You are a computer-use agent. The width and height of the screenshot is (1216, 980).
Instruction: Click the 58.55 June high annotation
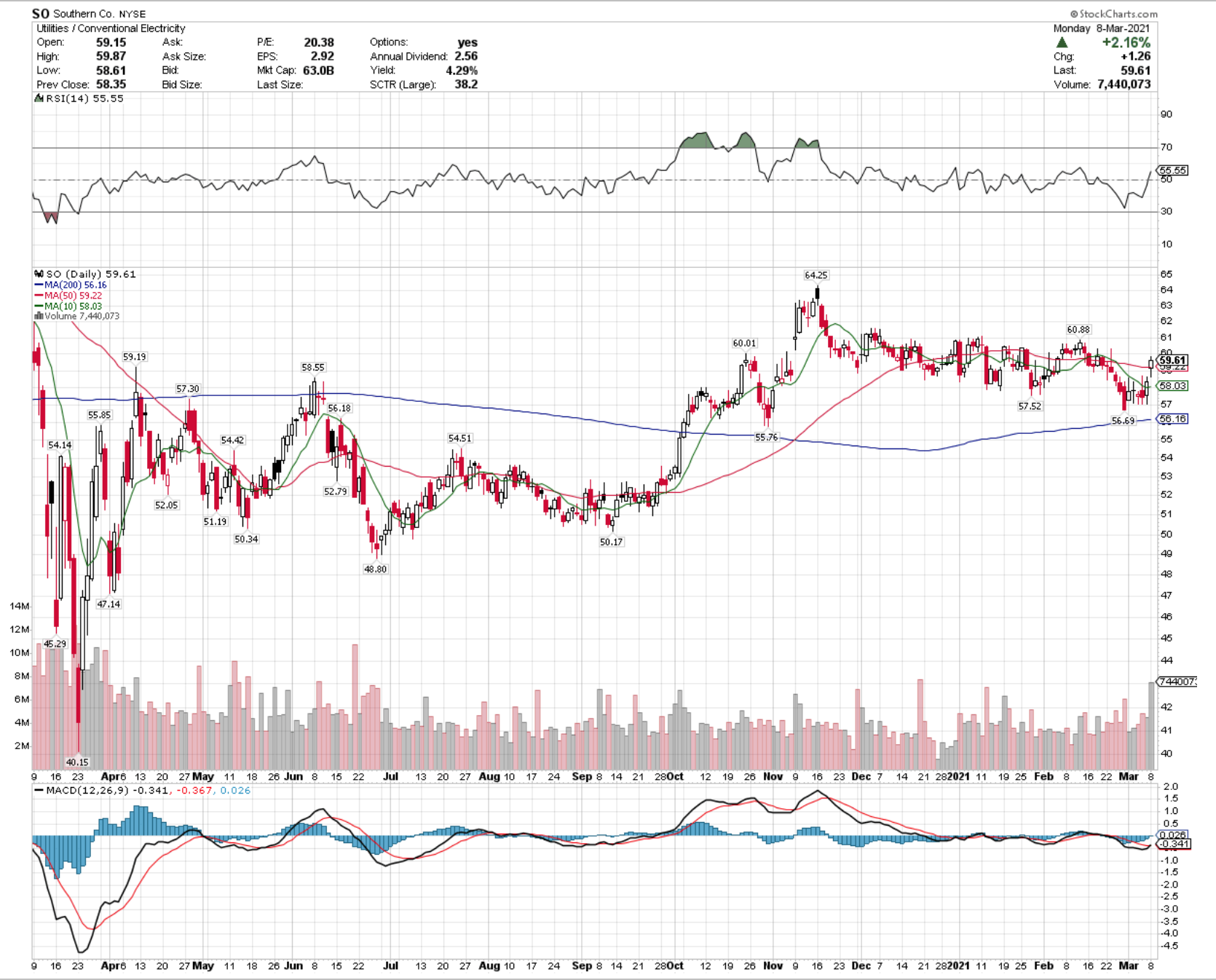(x=313, y=368)
